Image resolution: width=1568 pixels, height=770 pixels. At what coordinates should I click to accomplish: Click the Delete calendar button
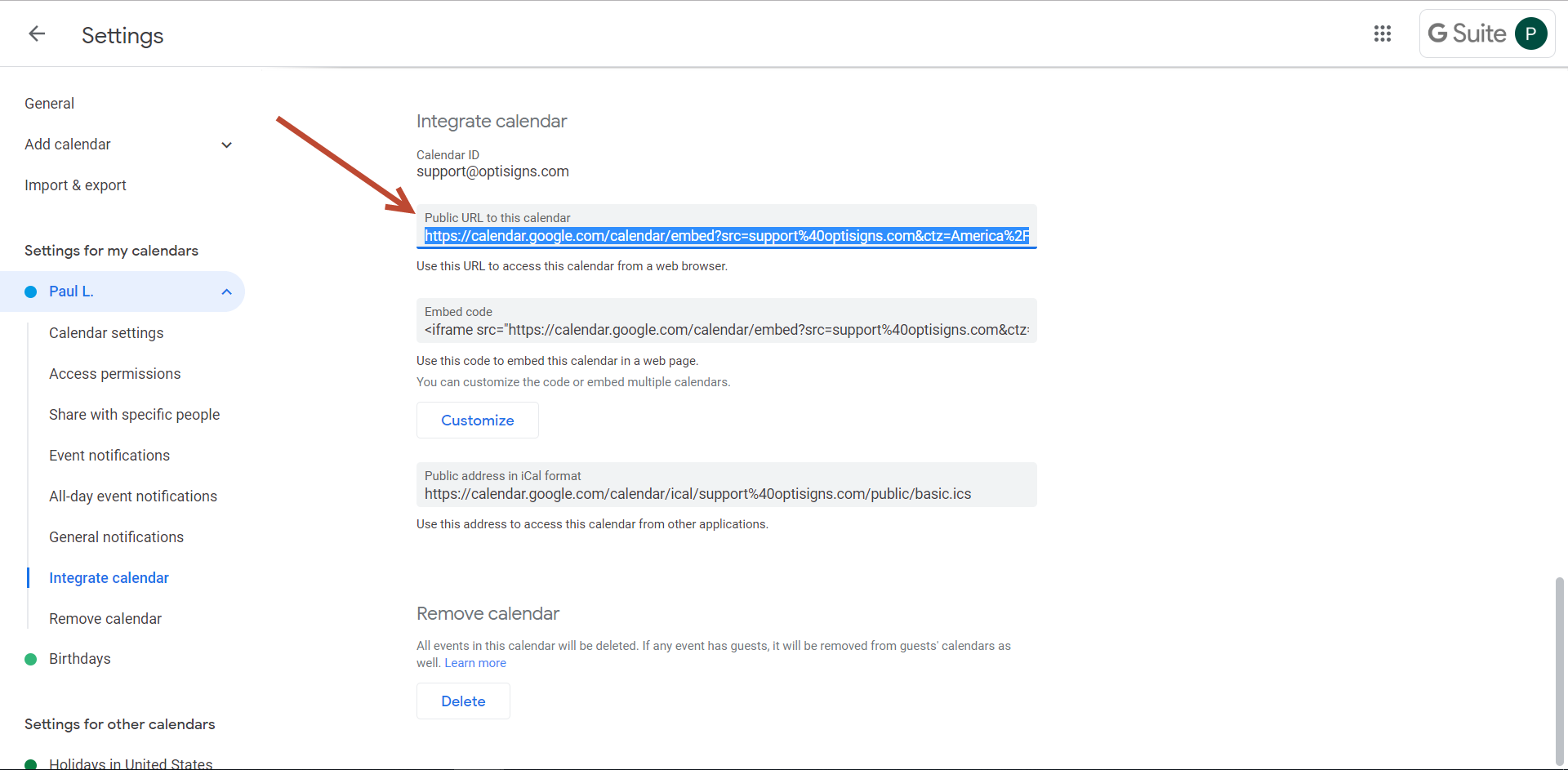[x=463, y=701]
